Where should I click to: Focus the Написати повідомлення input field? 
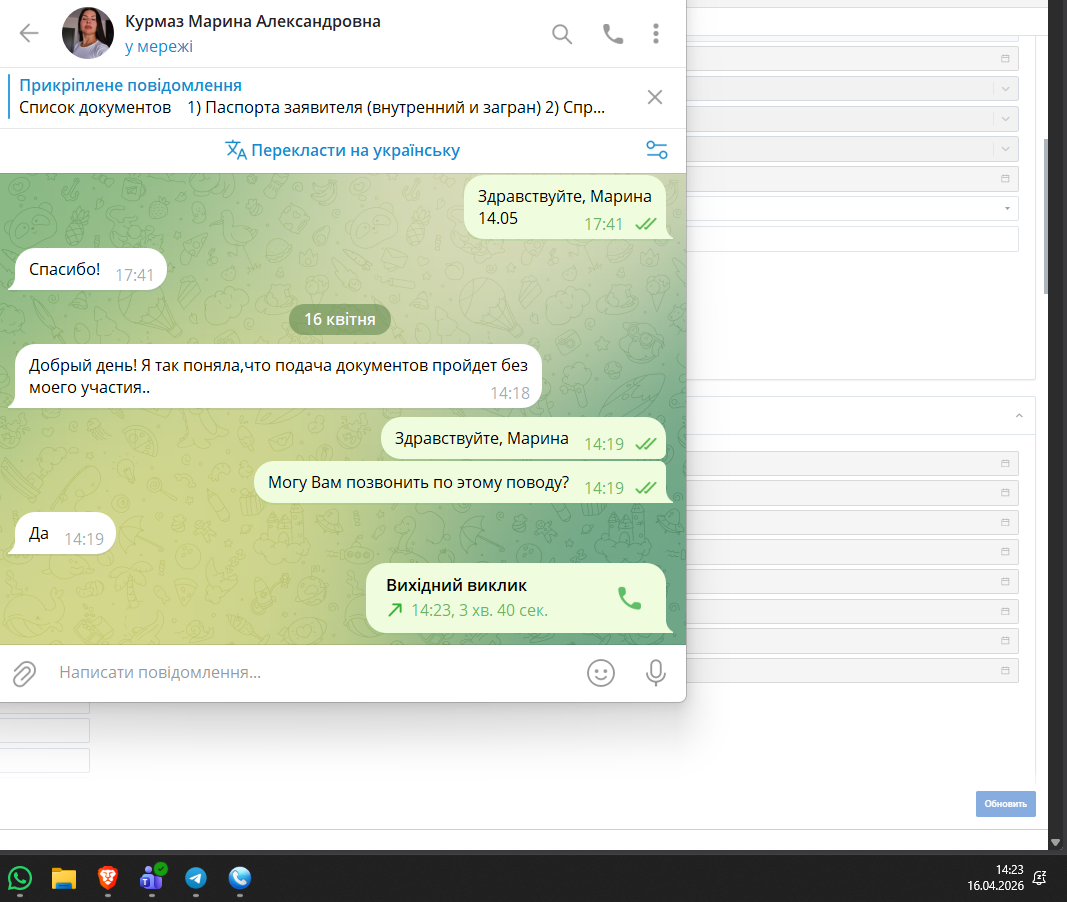coord(313,673)
